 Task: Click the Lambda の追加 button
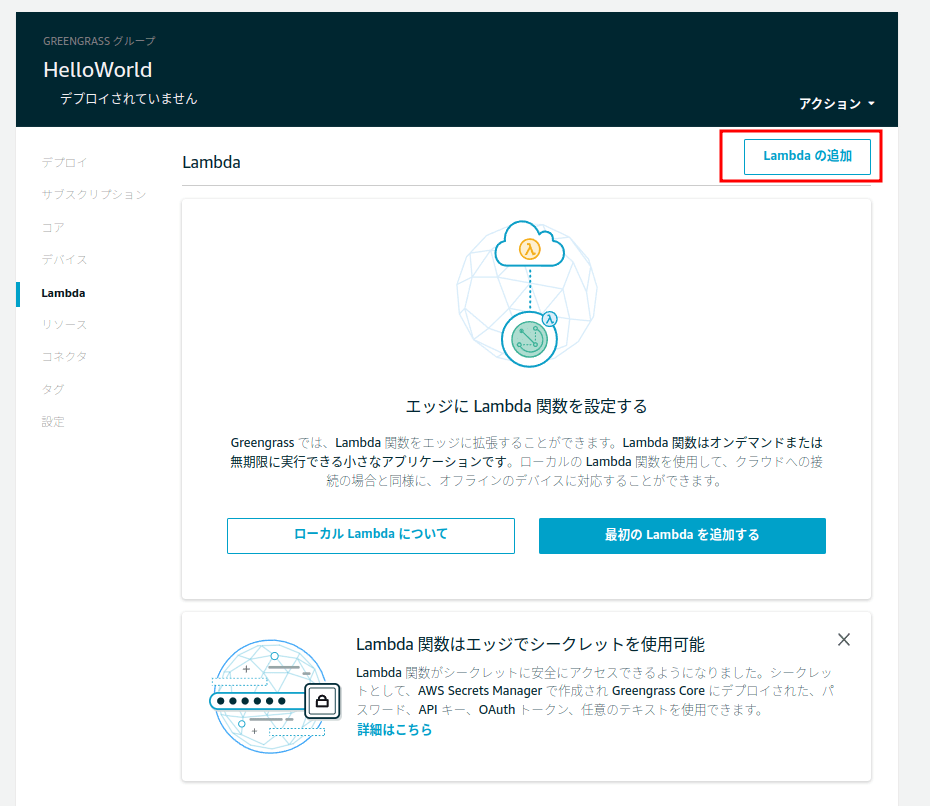click(x=807, y=157)
